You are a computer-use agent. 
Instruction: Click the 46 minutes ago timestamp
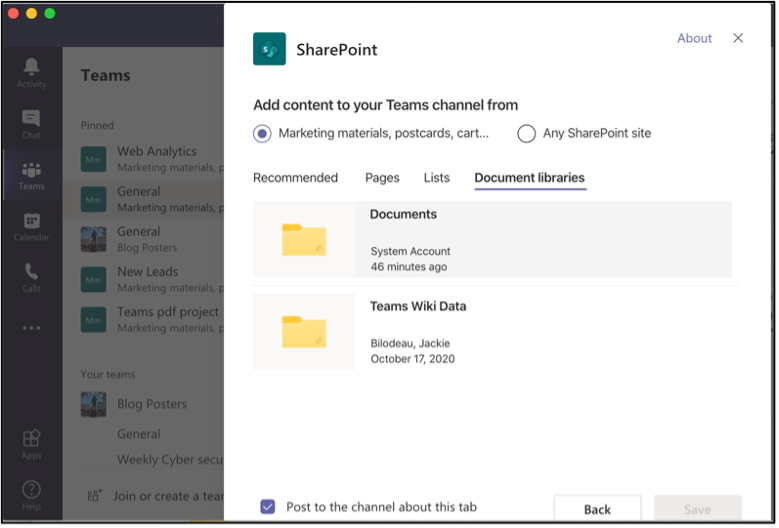[409, 267]
